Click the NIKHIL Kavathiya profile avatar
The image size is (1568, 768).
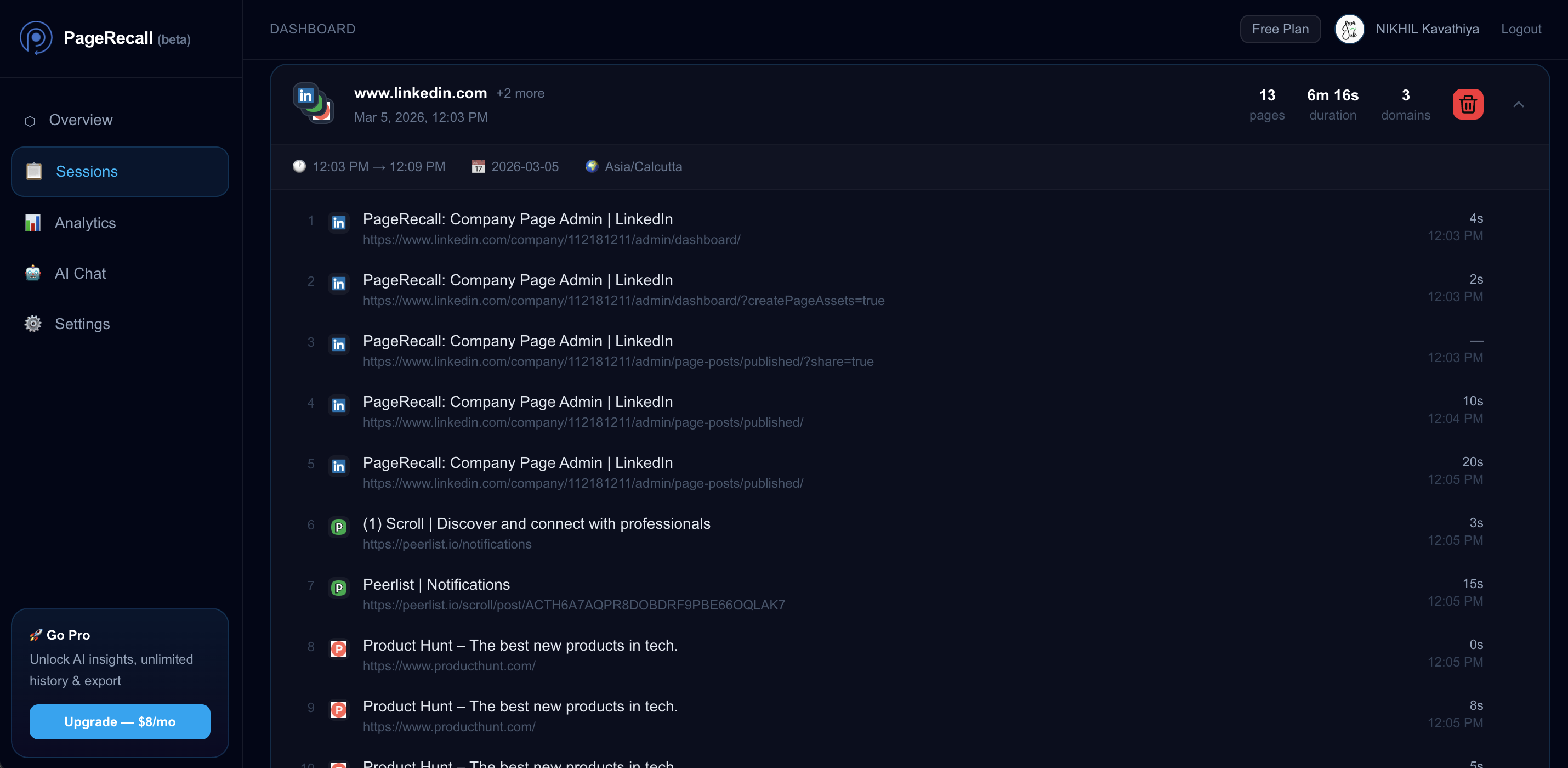click(x=1349, y=29)
